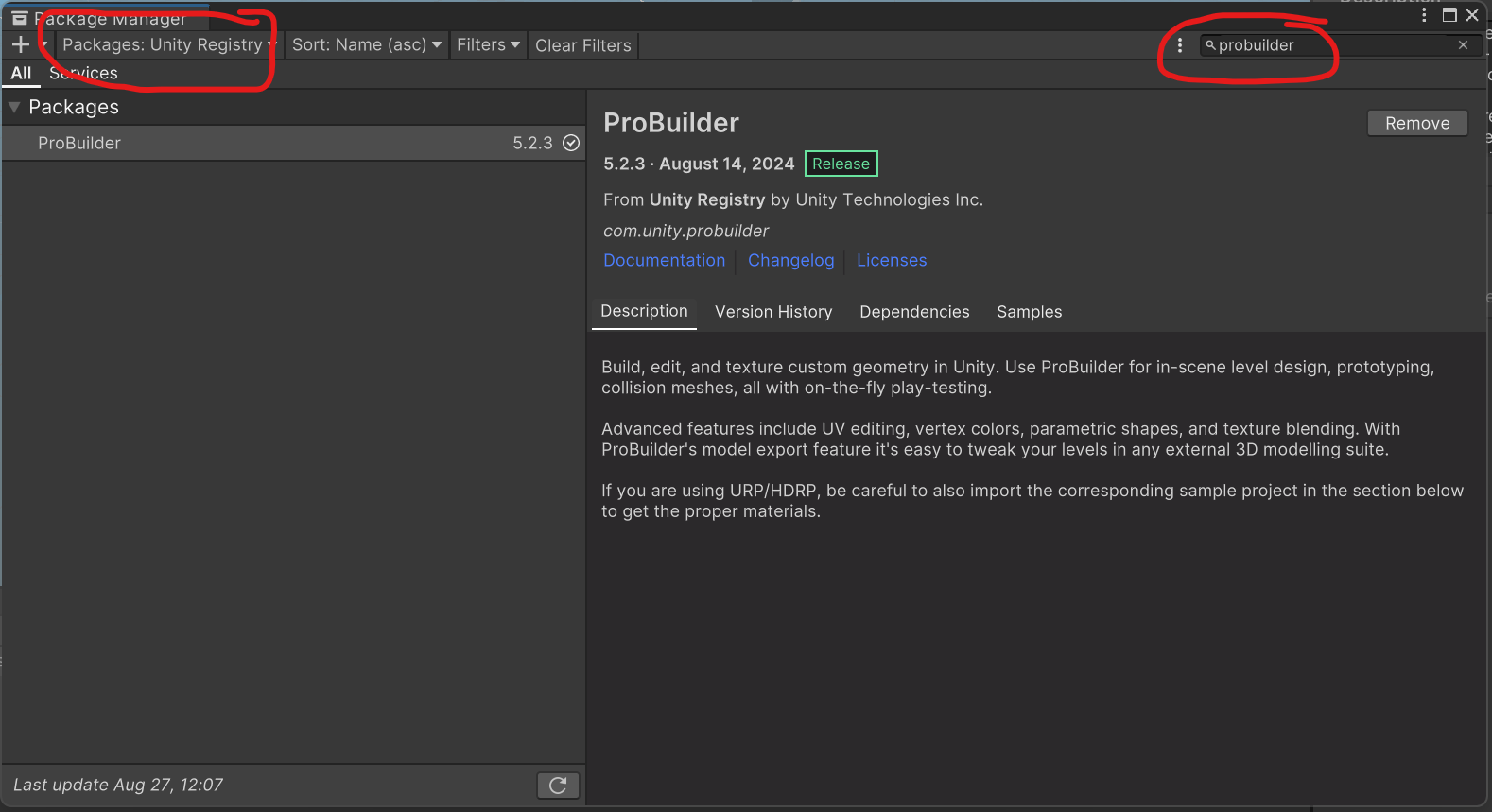Click the Last update Aug 27 text
1492x812 pixels.
tap(118, 785)
